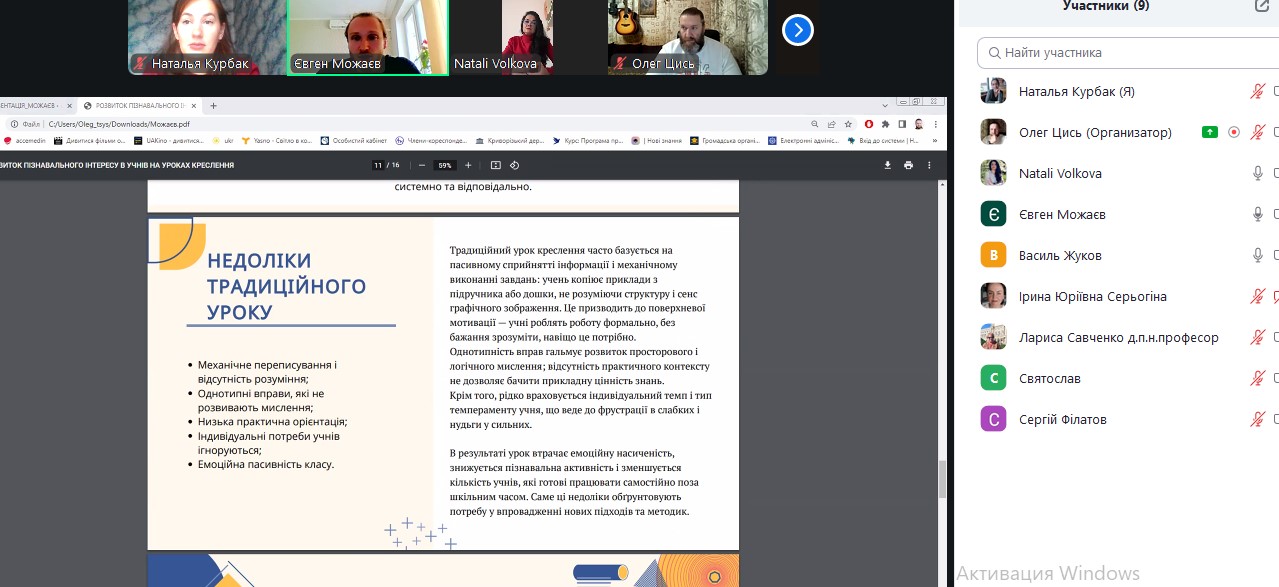Bookmark this page with the star icon
This screenshot has width=1279, height=587.
(x=848, y=124)
